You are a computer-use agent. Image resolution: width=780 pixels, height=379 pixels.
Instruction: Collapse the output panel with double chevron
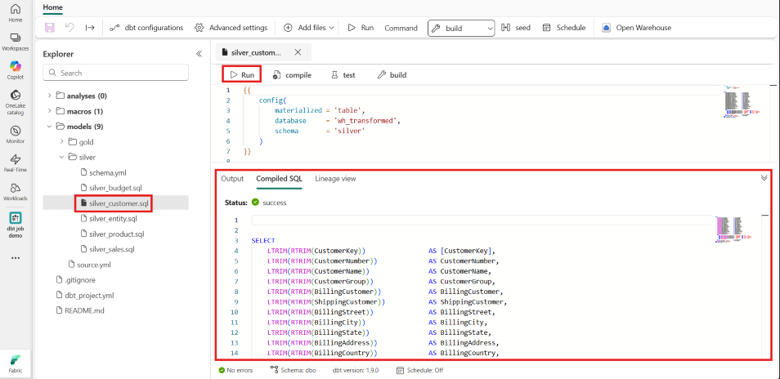click(764, 178)
